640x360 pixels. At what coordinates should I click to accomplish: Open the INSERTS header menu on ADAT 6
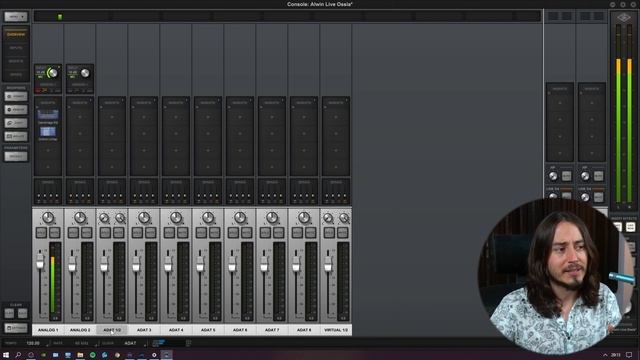(x=240, y=102)
